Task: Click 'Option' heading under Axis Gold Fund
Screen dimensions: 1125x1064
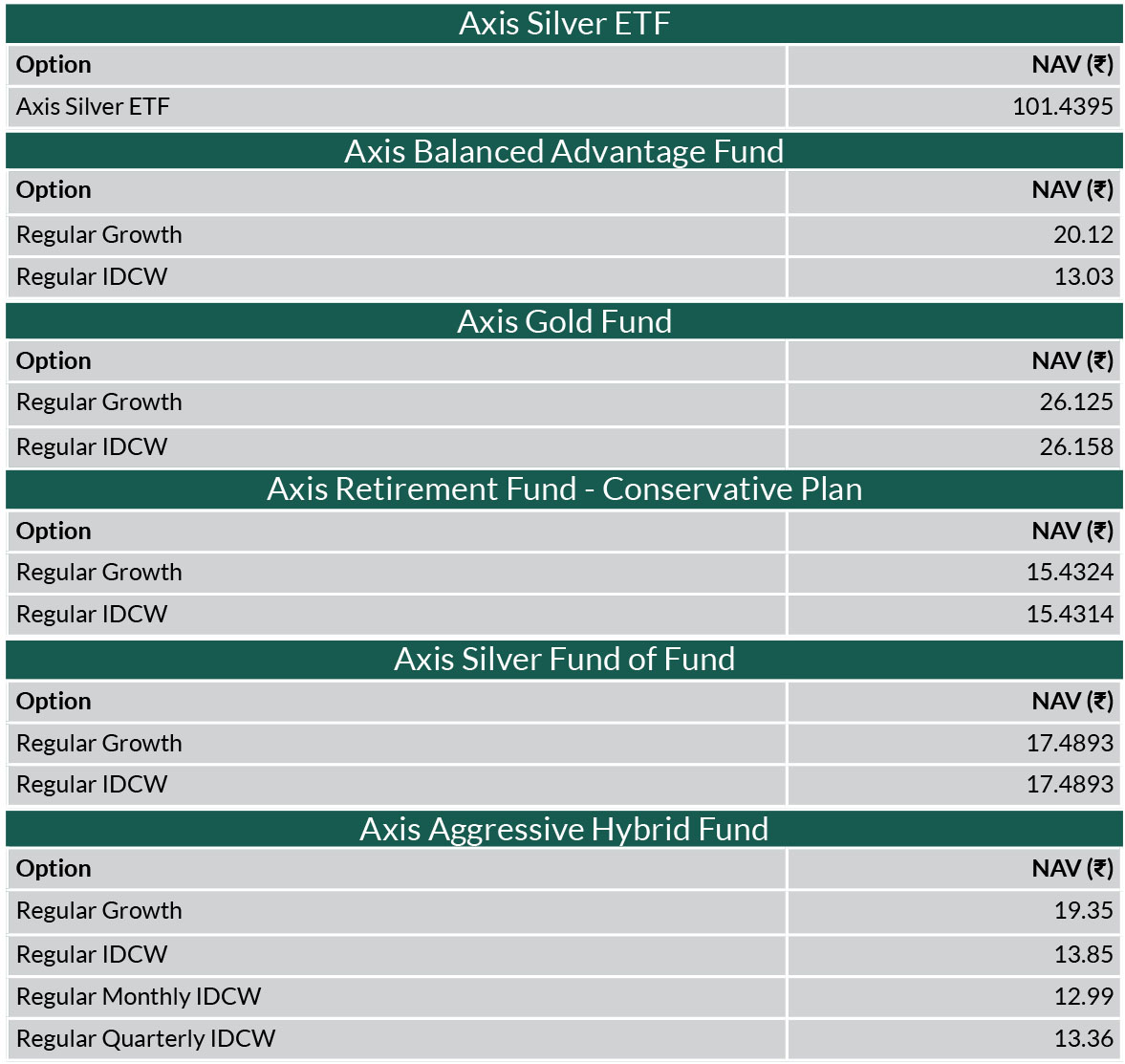Action: tap(54, 361)
